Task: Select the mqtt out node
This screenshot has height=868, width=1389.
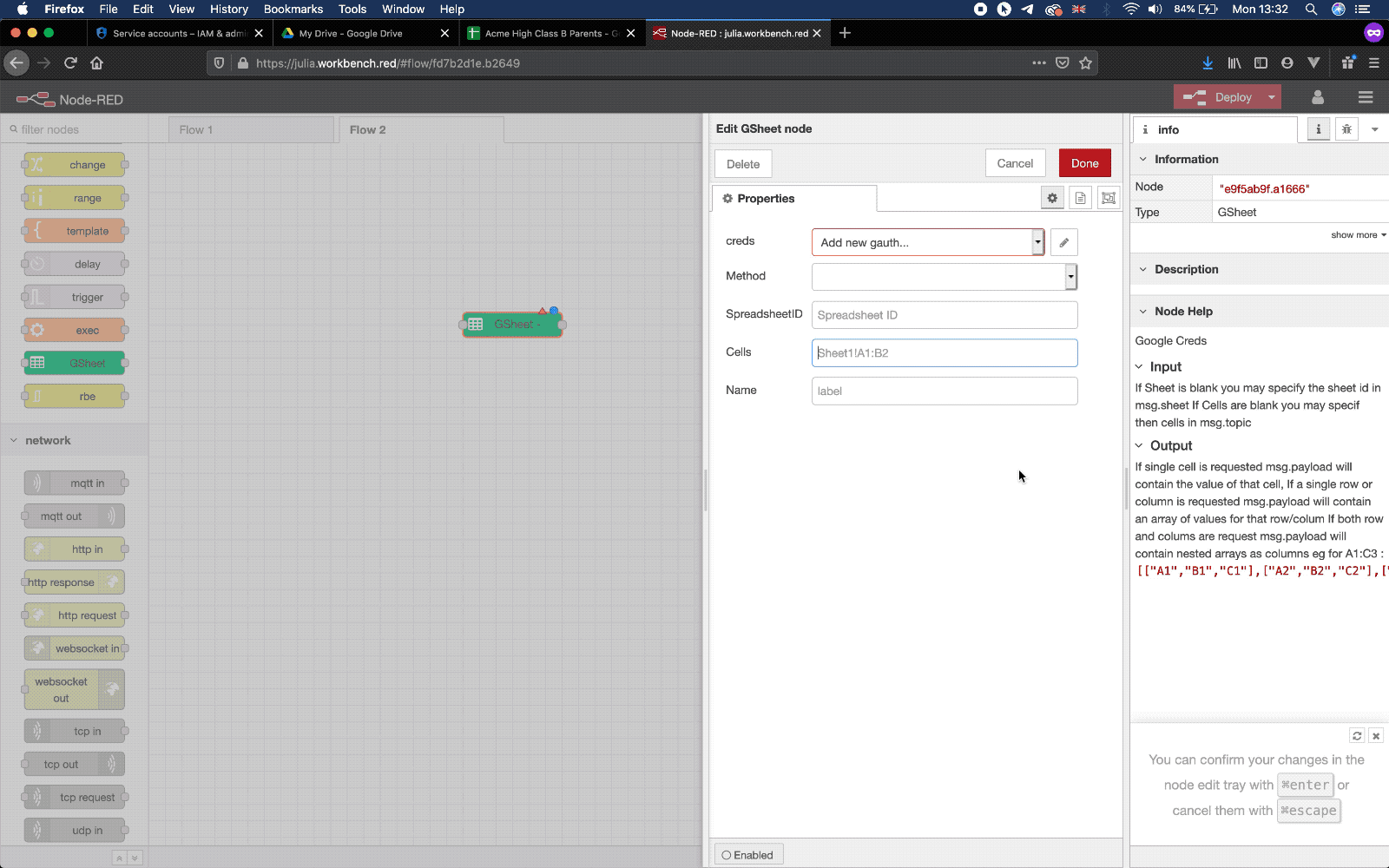Action: pyautogui.click(x=75, y=516)
